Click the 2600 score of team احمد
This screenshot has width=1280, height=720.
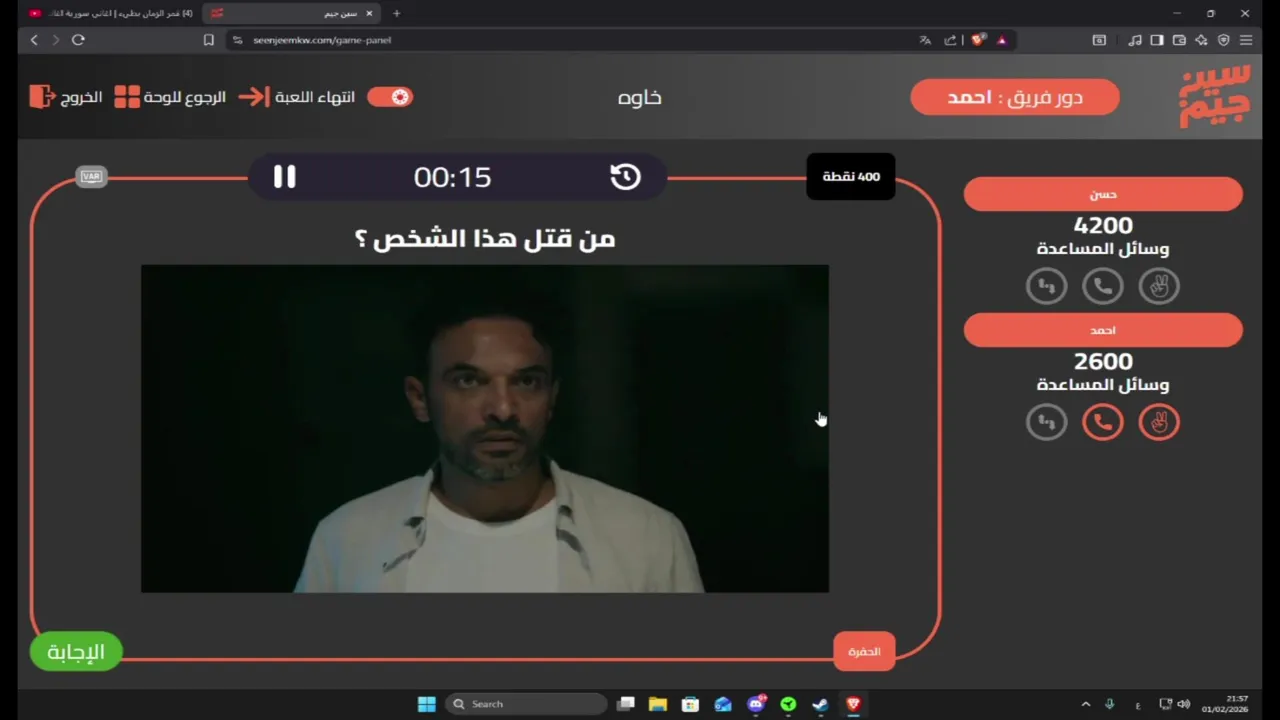click(x=1103, y=362)
